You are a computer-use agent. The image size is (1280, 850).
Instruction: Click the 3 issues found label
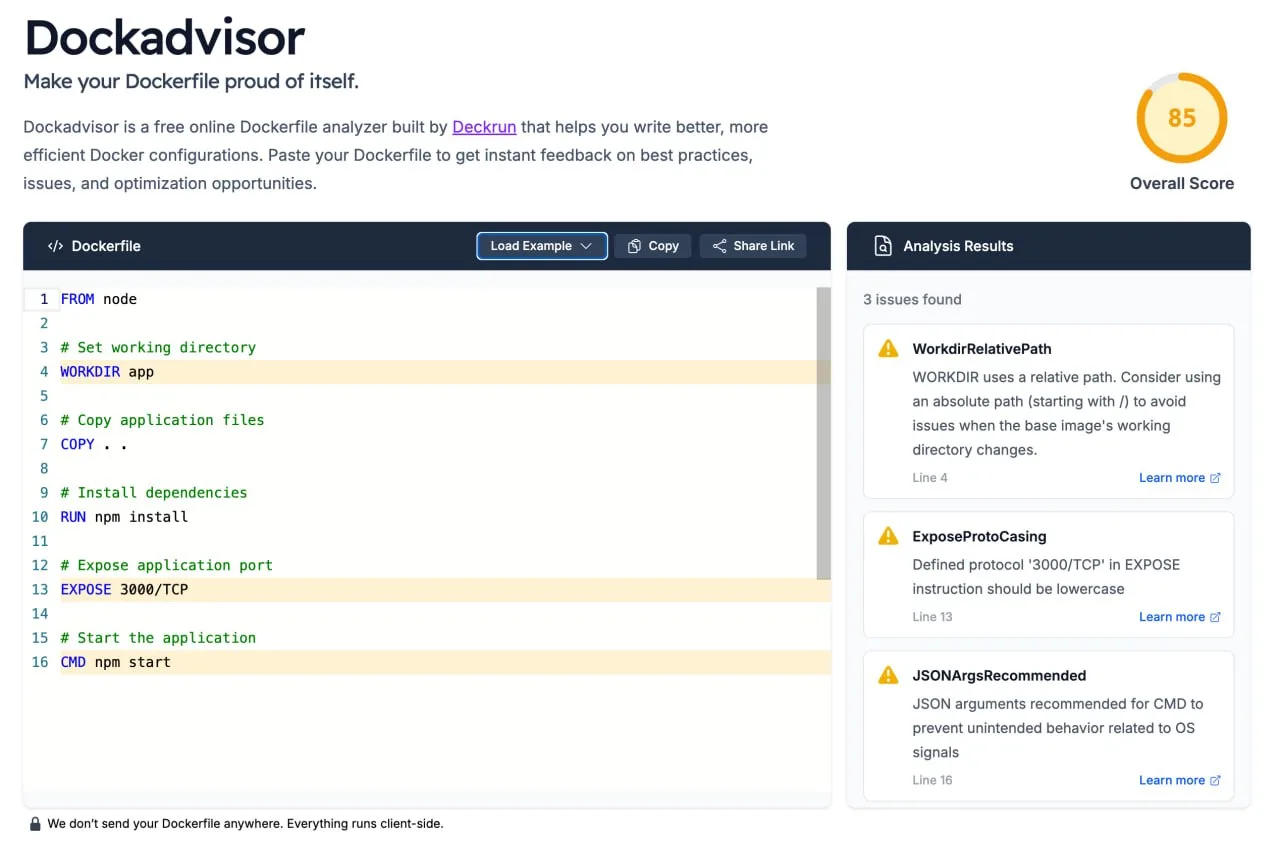click(x=912, y=299)
